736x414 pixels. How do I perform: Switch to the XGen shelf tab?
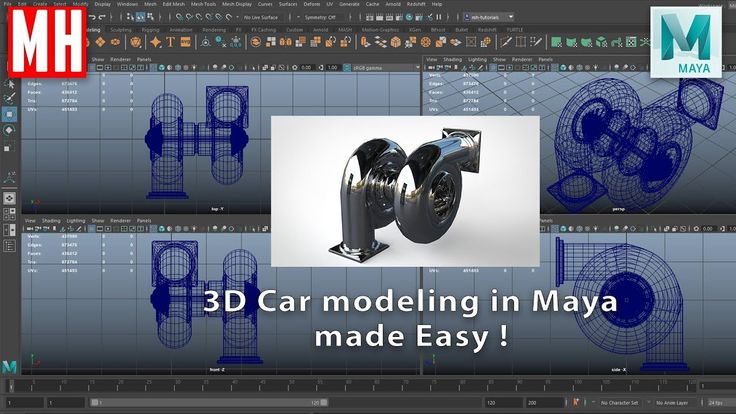click(x=415, y=30)
